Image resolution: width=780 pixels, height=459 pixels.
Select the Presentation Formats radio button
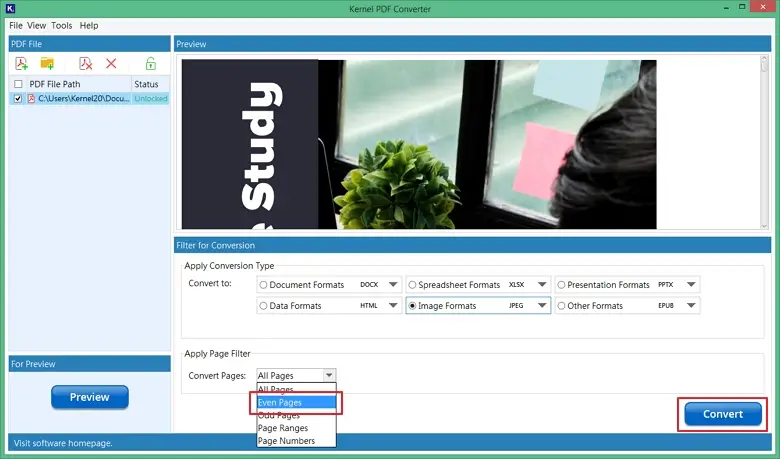click(x=561, y=285)
